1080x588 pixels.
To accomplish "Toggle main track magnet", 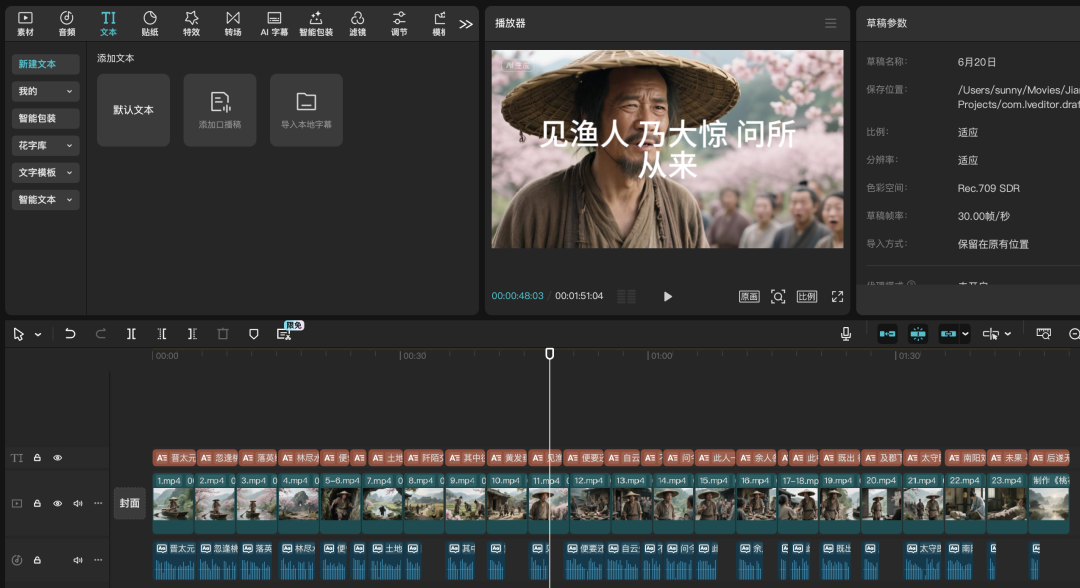I will [887, 334].
